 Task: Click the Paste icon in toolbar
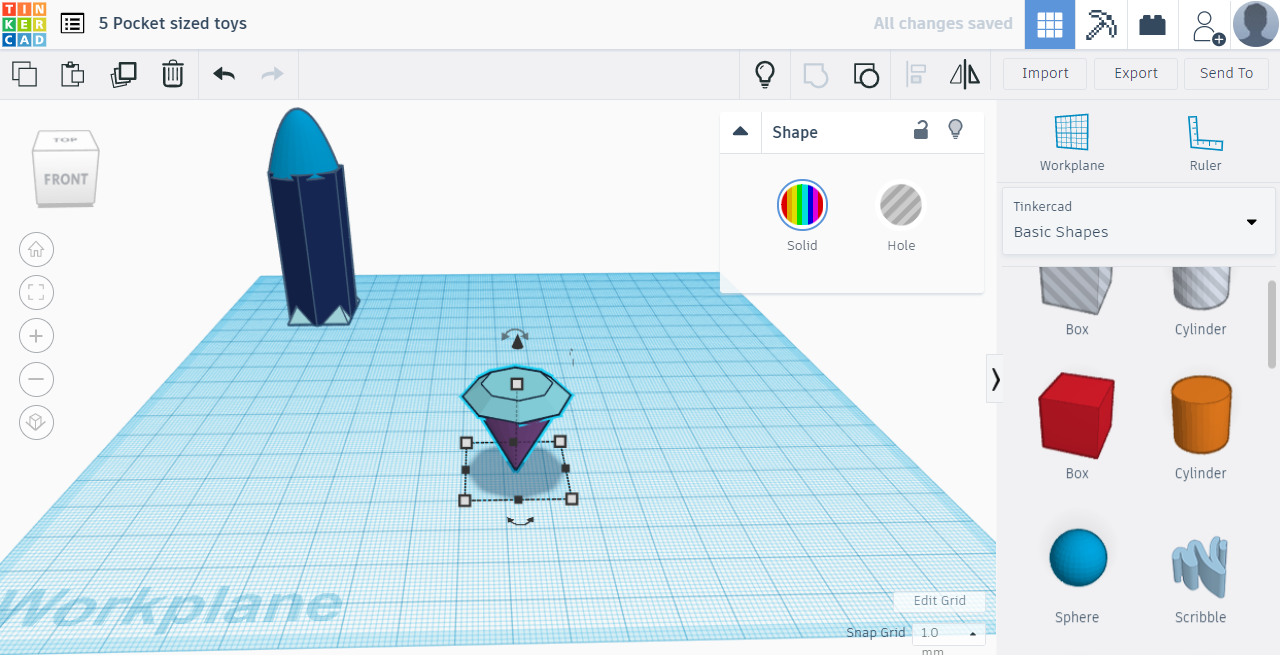tap(73, 74)
